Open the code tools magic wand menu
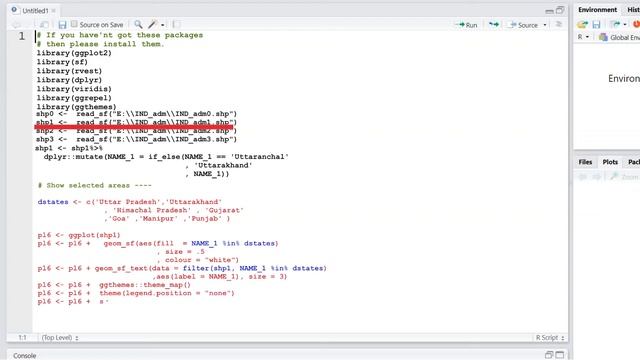Viewport: 640px width, 360px height. [x=153, y=24]
